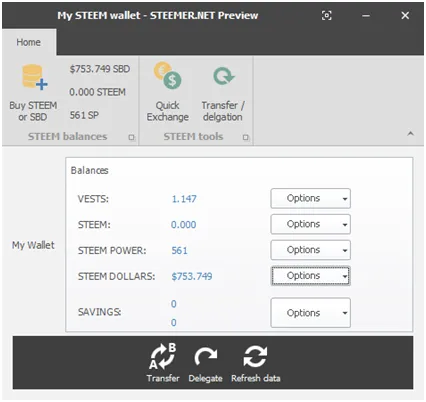Viewport: 426px width, 402px height.
Task: Click the $753.749 SBD ribbon balance
Action: (x=100, y=69)
